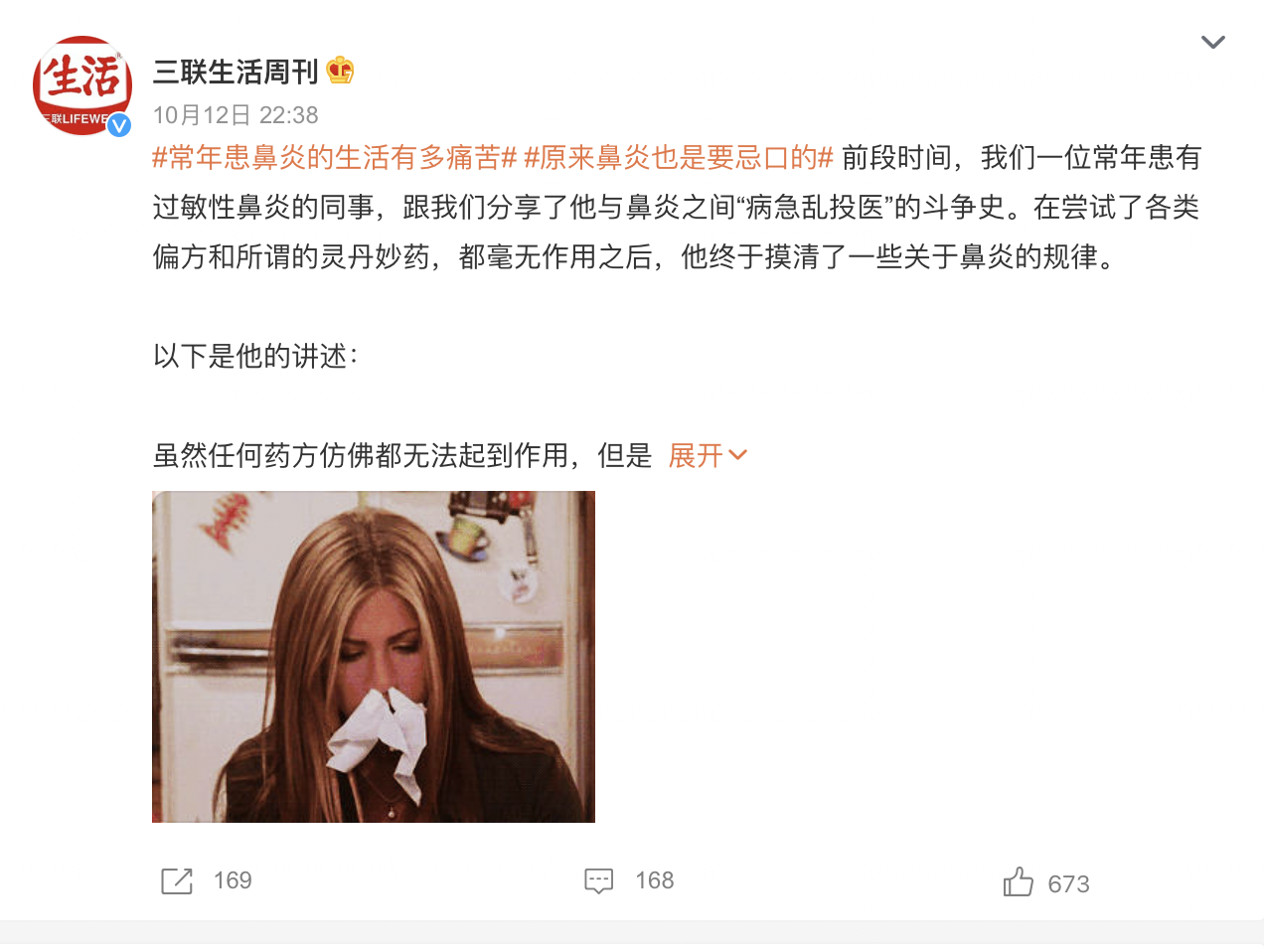Open hashtag #原来鼻炎也是要忌口的#
The image size is (1264, 952).
679,158
